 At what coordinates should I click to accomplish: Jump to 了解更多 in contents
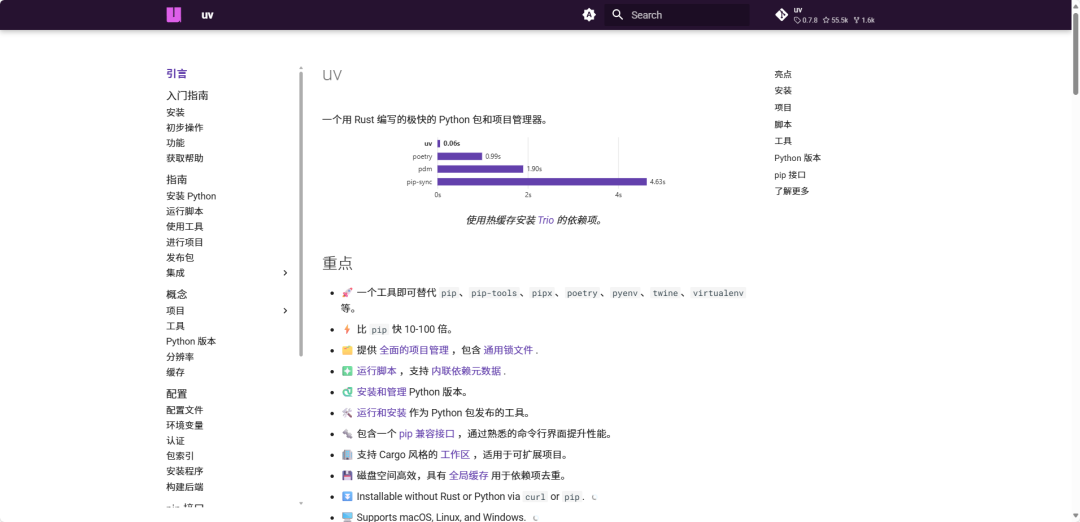pos(791,191)
